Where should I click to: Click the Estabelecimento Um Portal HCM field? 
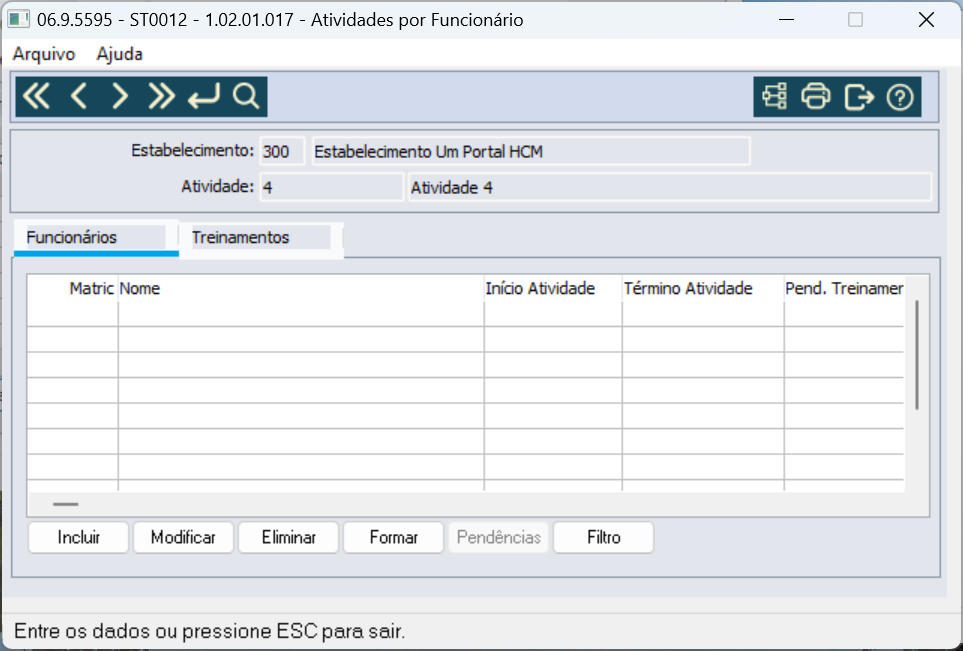(x=531, y=152)
